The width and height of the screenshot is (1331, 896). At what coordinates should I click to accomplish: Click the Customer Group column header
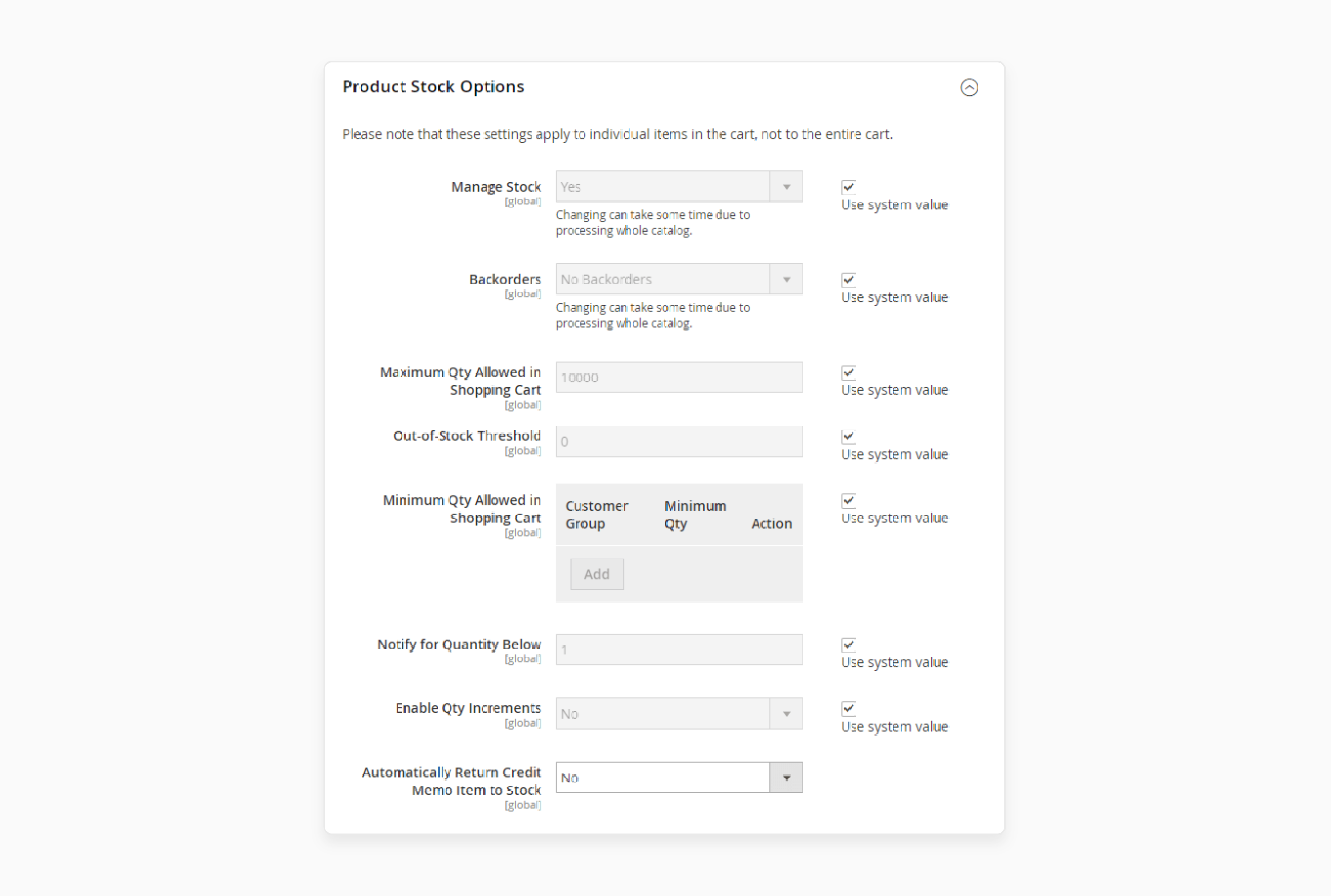click(596, 514)
